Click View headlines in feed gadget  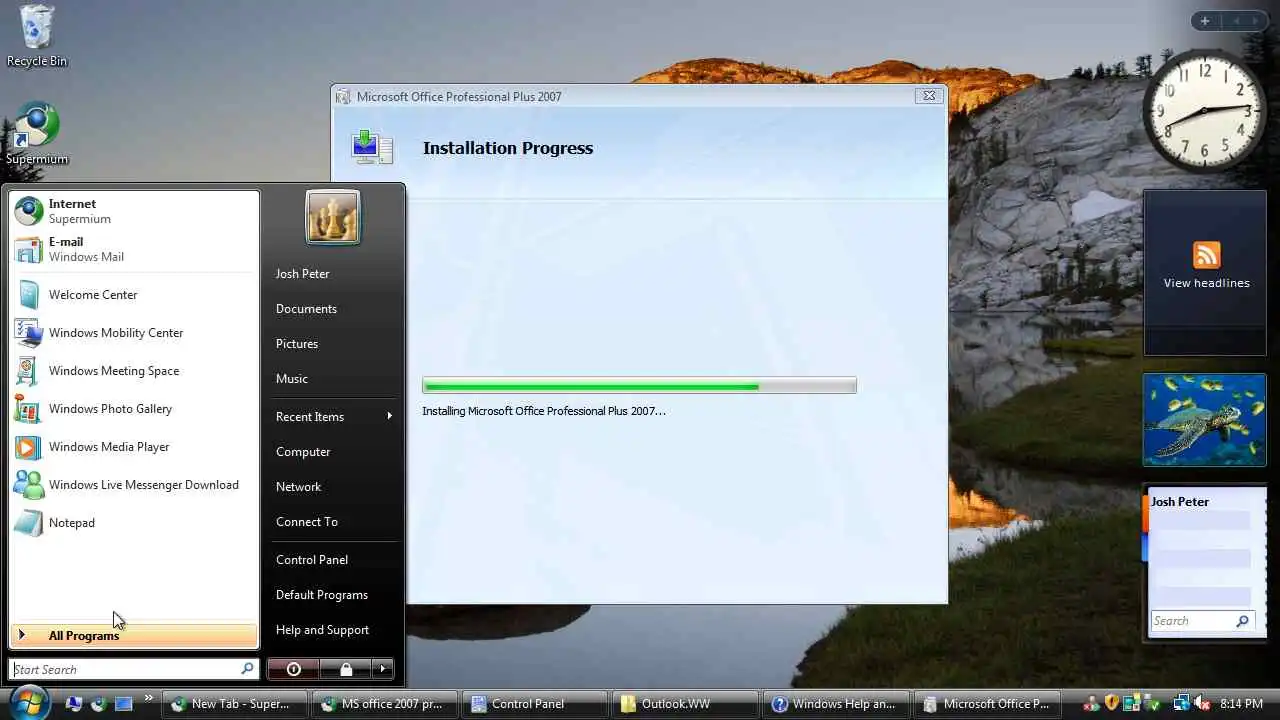[x=1206, y=283]
